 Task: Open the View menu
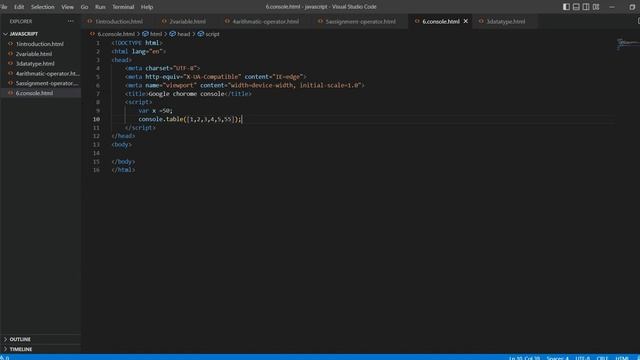click(67, 7)
